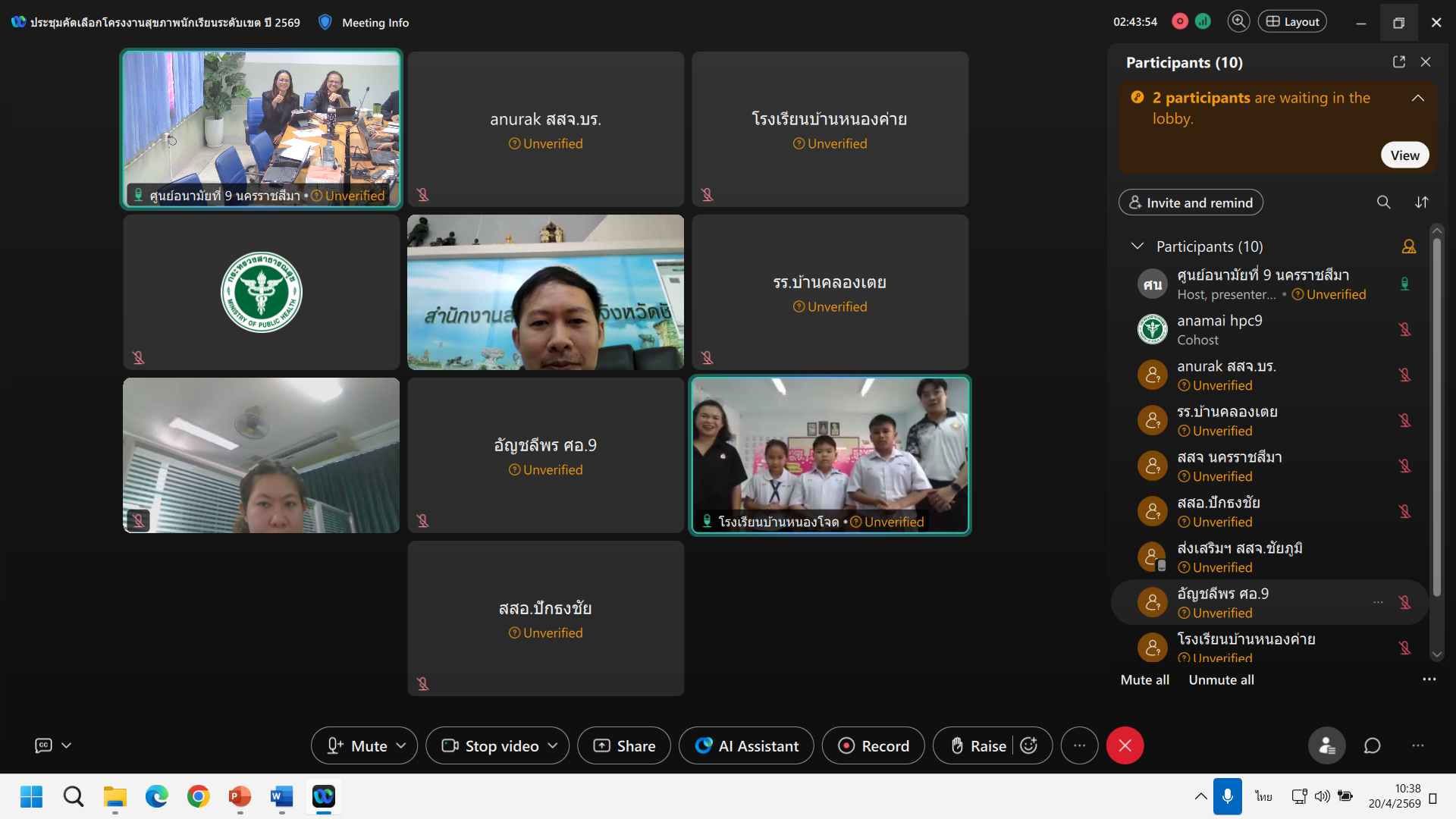Click the sort participants icon
This screenshot has height=819, width=1456.
[1421, 202]
